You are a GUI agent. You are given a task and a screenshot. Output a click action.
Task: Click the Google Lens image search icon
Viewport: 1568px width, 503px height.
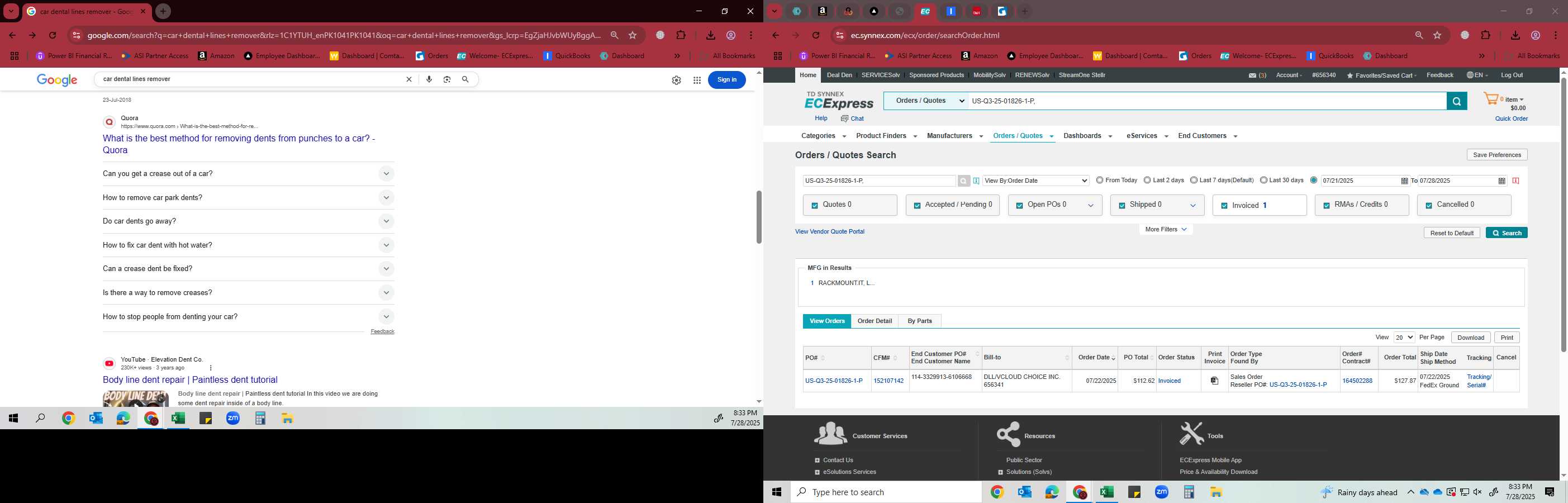447,79
